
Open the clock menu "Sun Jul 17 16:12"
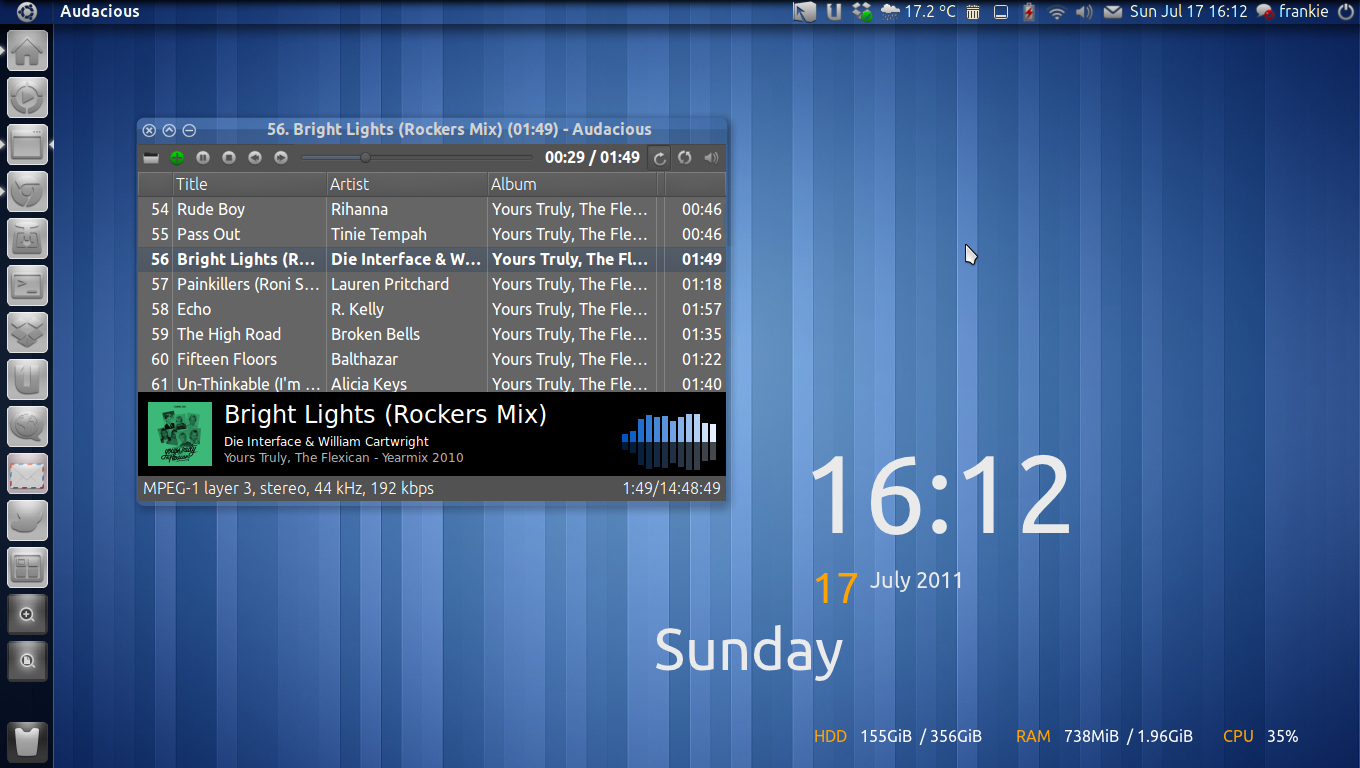tap(1189, 12)
